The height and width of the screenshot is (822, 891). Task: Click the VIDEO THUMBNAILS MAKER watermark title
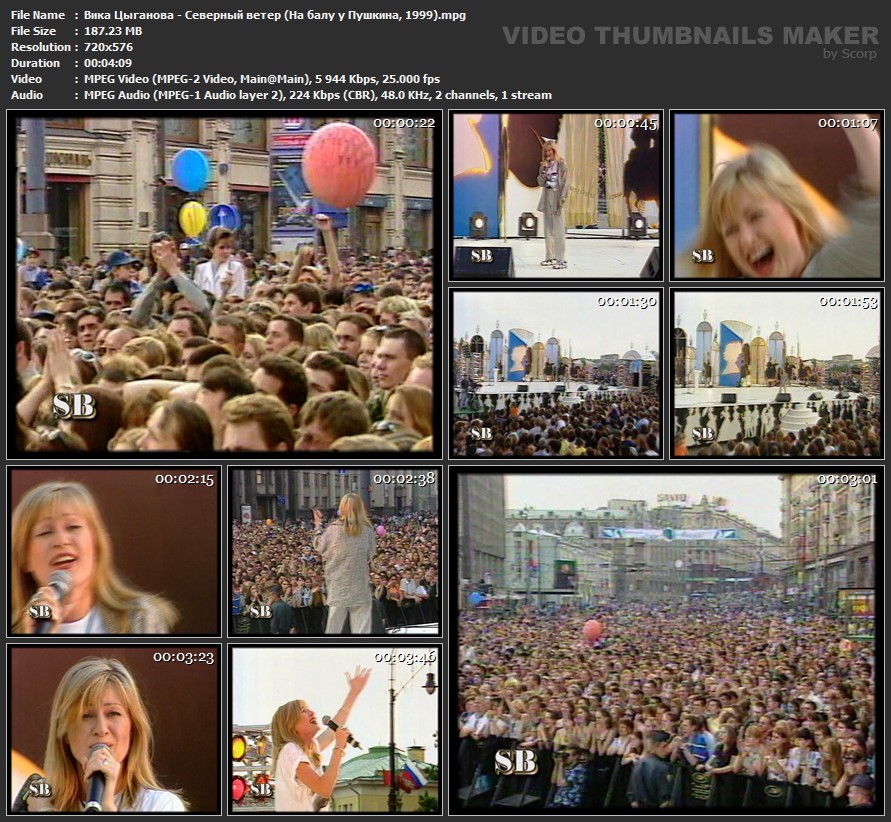688,36
